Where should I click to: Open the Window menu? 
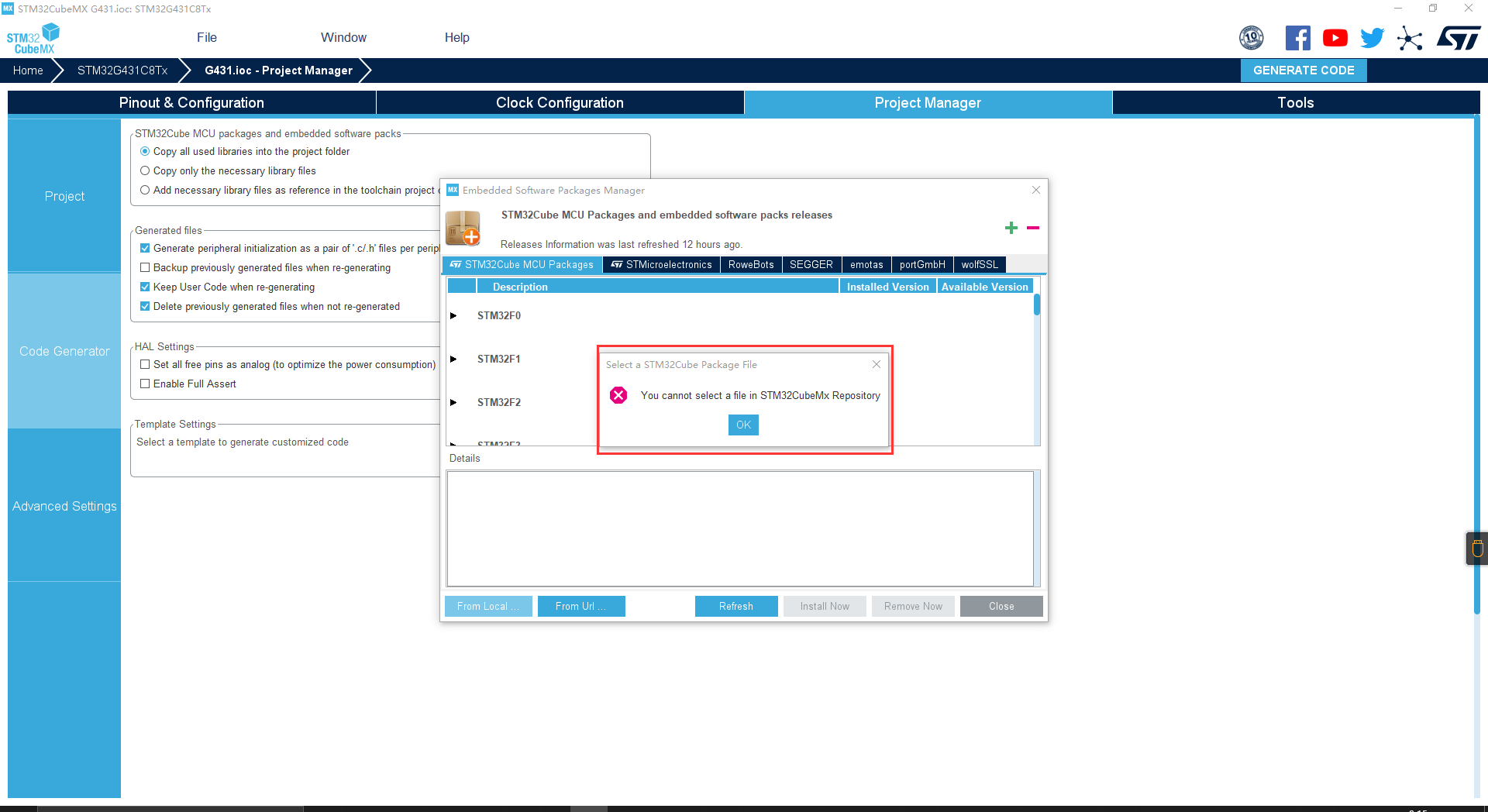pos(343,37)
